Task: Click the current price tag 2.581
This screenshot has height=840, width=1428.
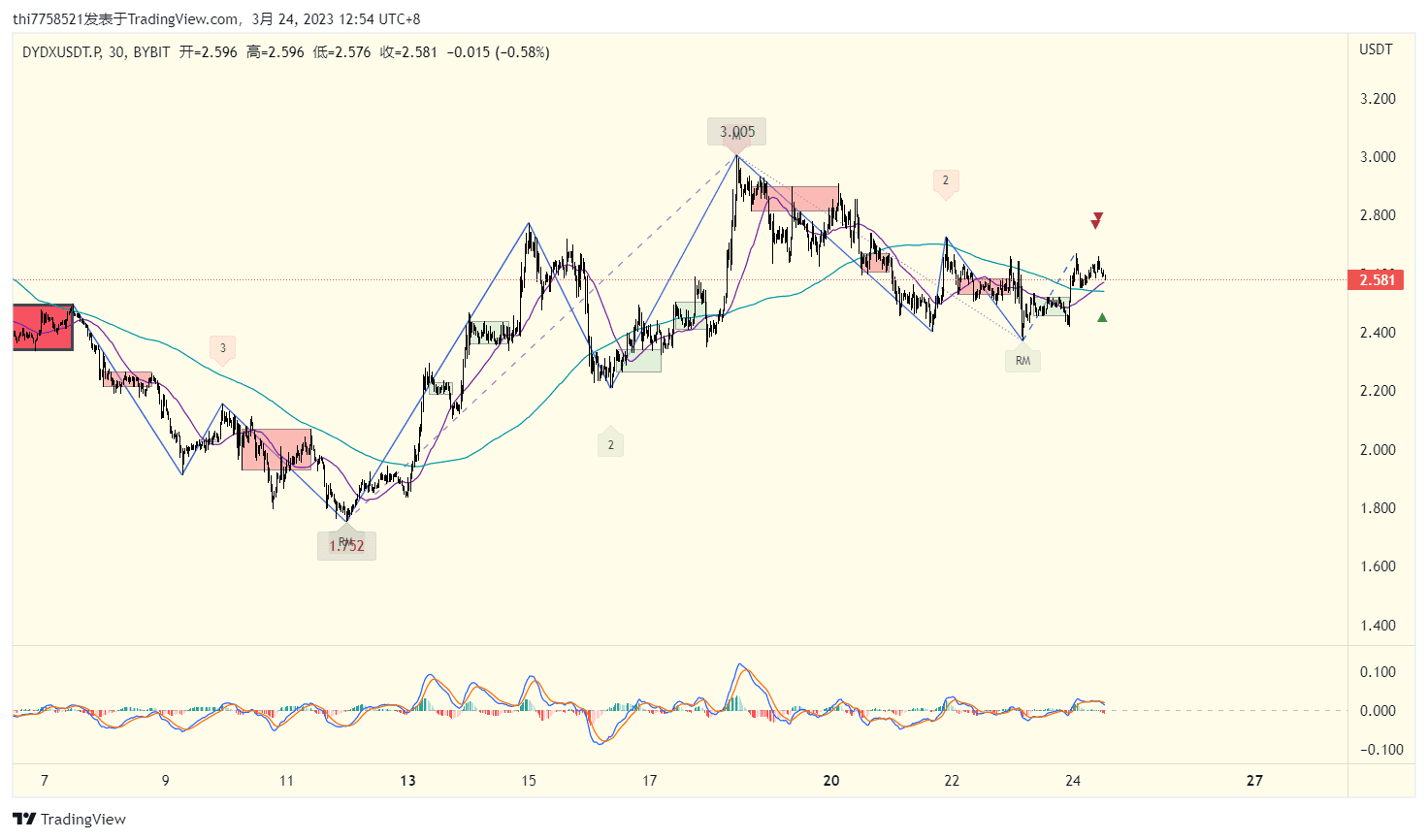Action: [1377, 280]
